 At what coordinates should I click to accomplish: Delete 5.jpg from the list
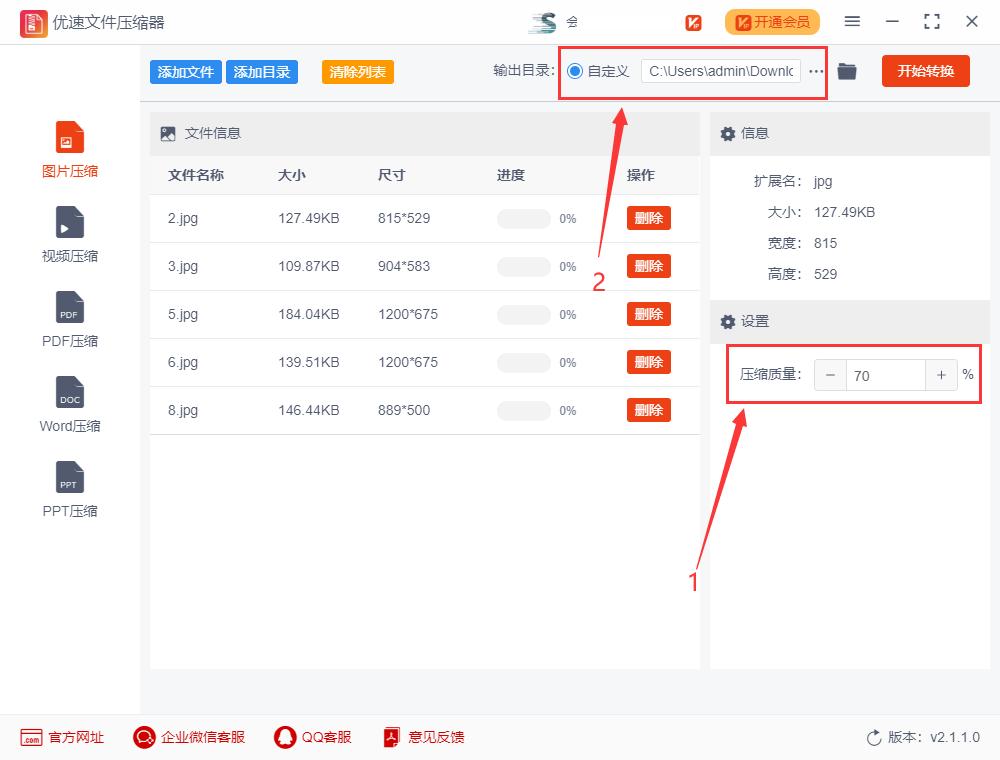[x=648, y=314]
